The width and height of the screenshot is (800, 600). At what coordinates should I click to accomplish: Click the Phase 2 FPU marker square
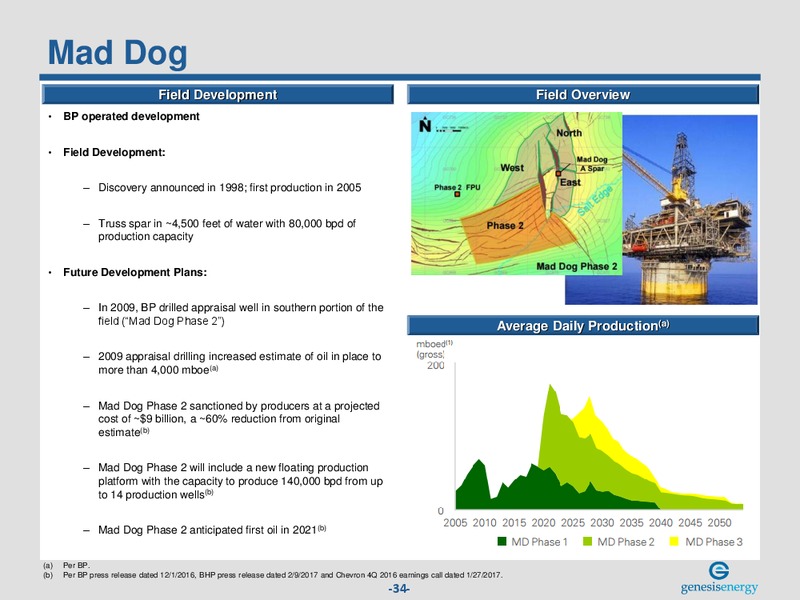457,194
